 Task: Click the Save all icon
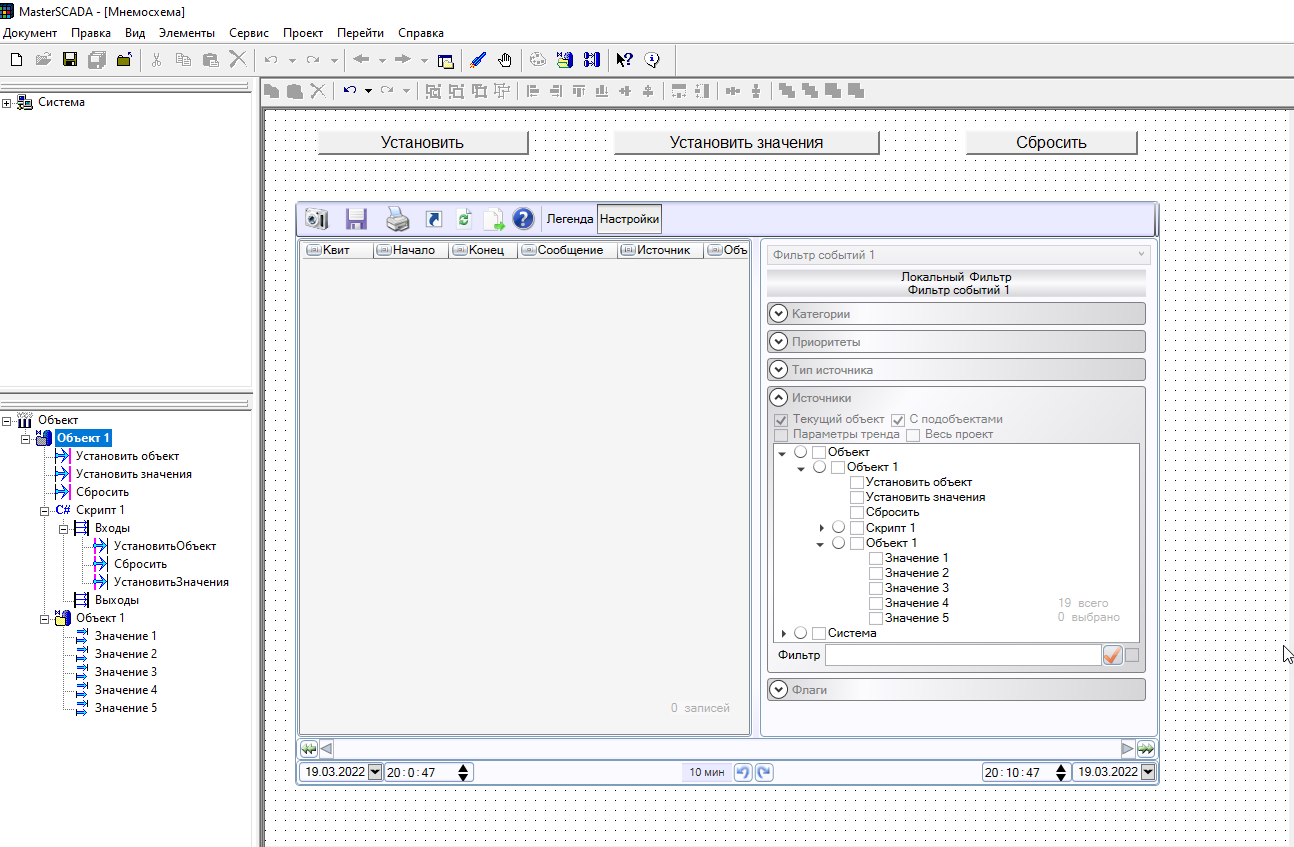pyautogui.click(x=97, y=60)
